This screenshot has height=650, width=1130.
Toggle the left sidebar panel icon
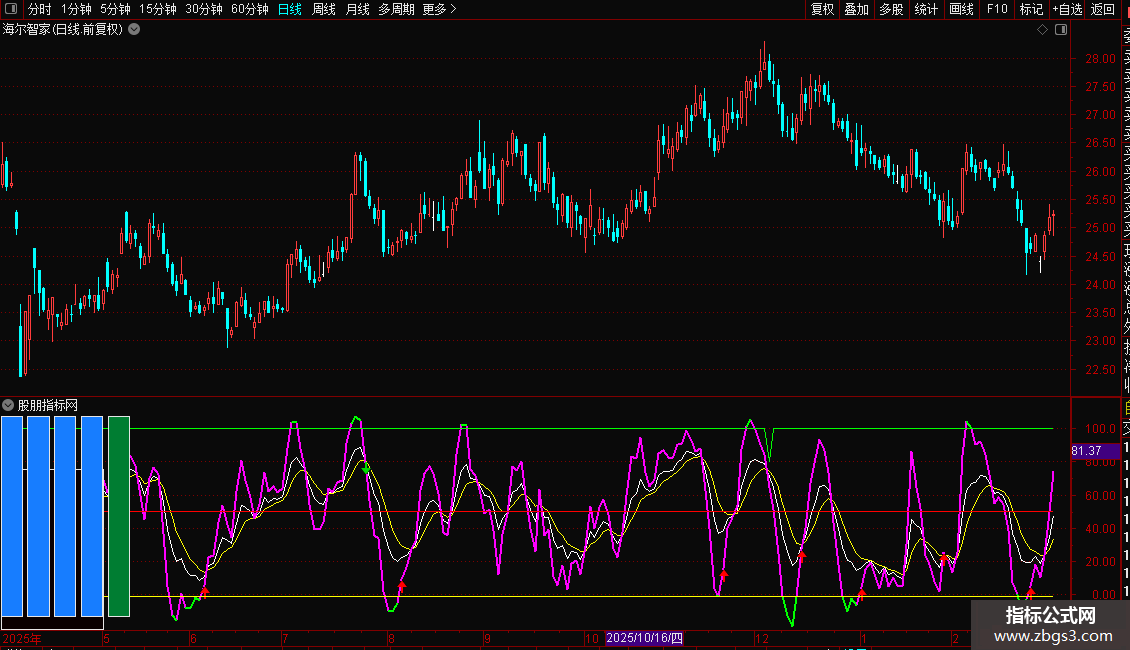[x=10, y=9]
